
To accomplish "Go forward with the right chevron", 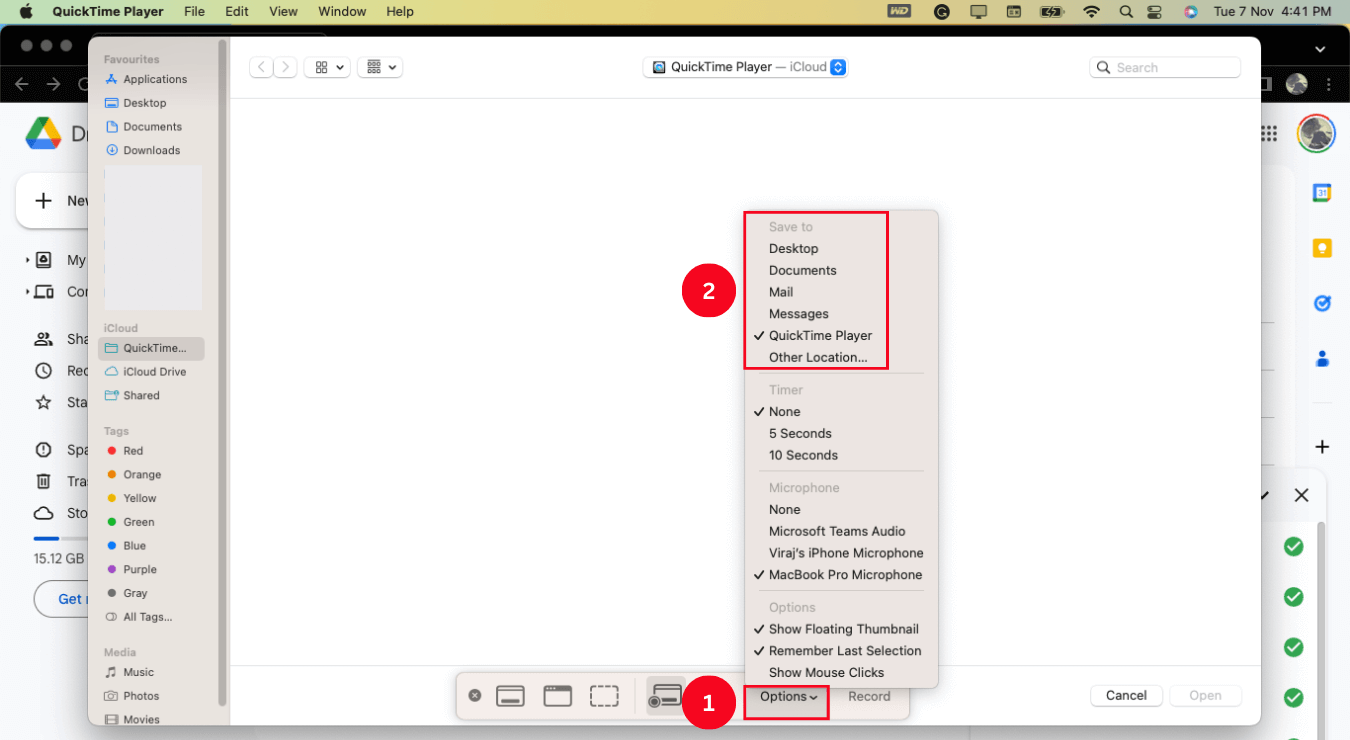I will click(x=286, y=67).
